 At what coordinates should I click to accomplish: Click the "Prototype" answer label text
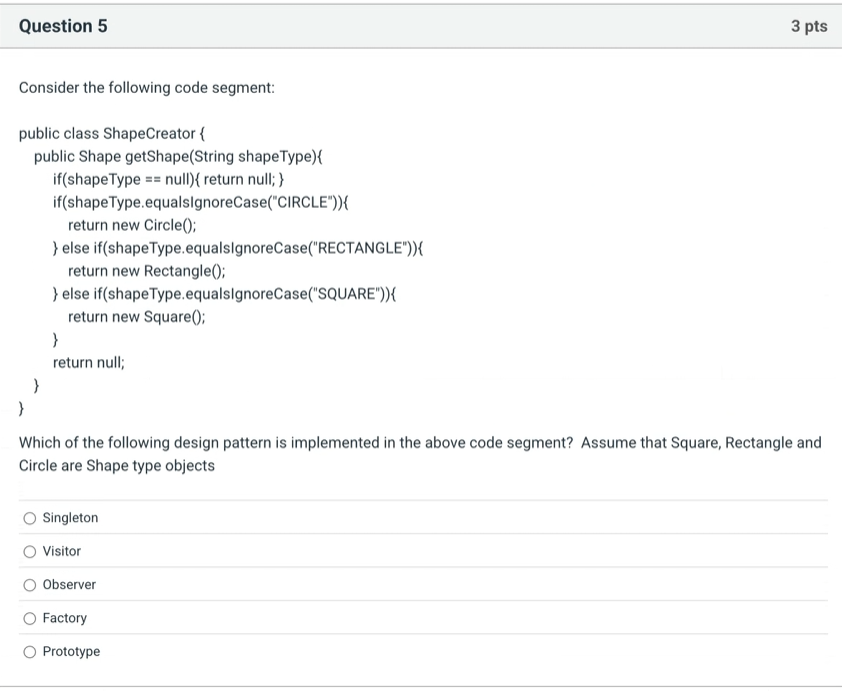[x=71, y=651]
